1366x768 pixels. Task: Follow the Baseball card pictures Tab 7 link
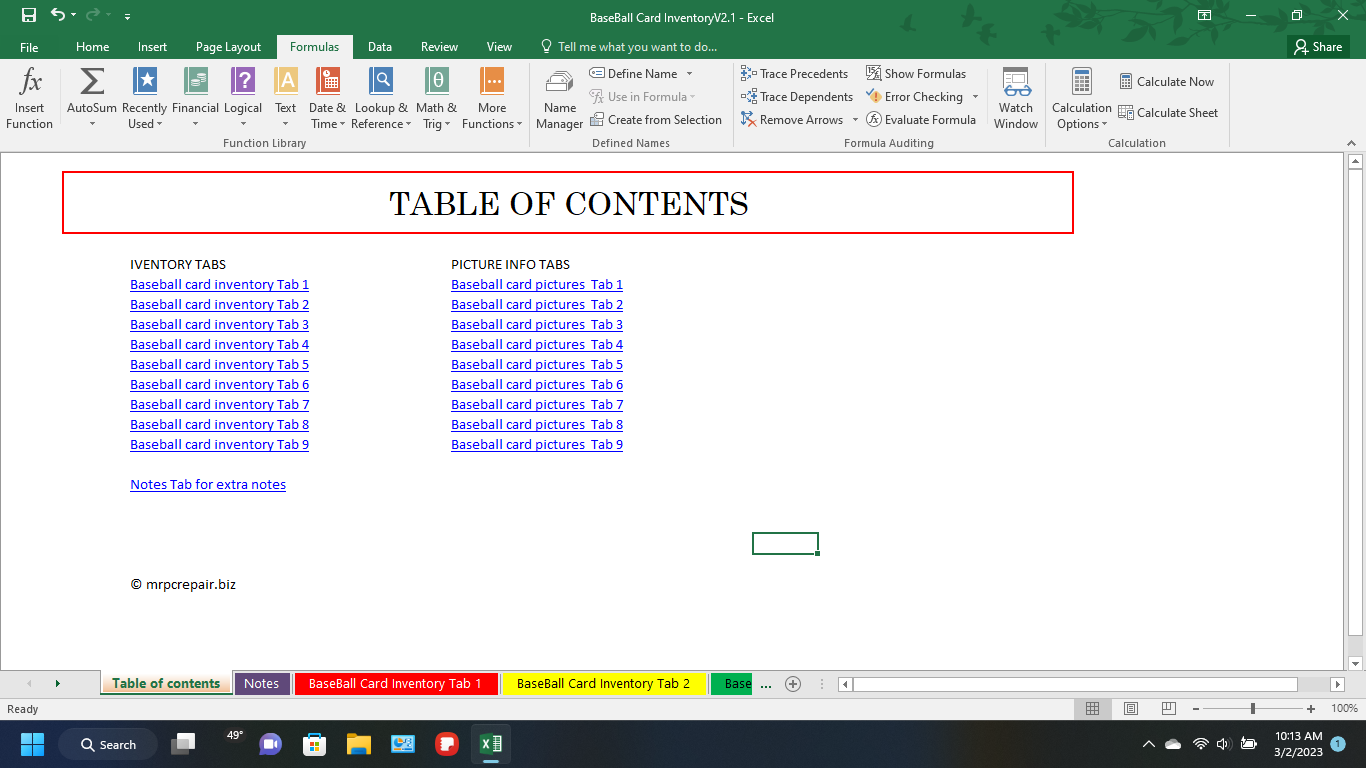[x=537, y=405]
